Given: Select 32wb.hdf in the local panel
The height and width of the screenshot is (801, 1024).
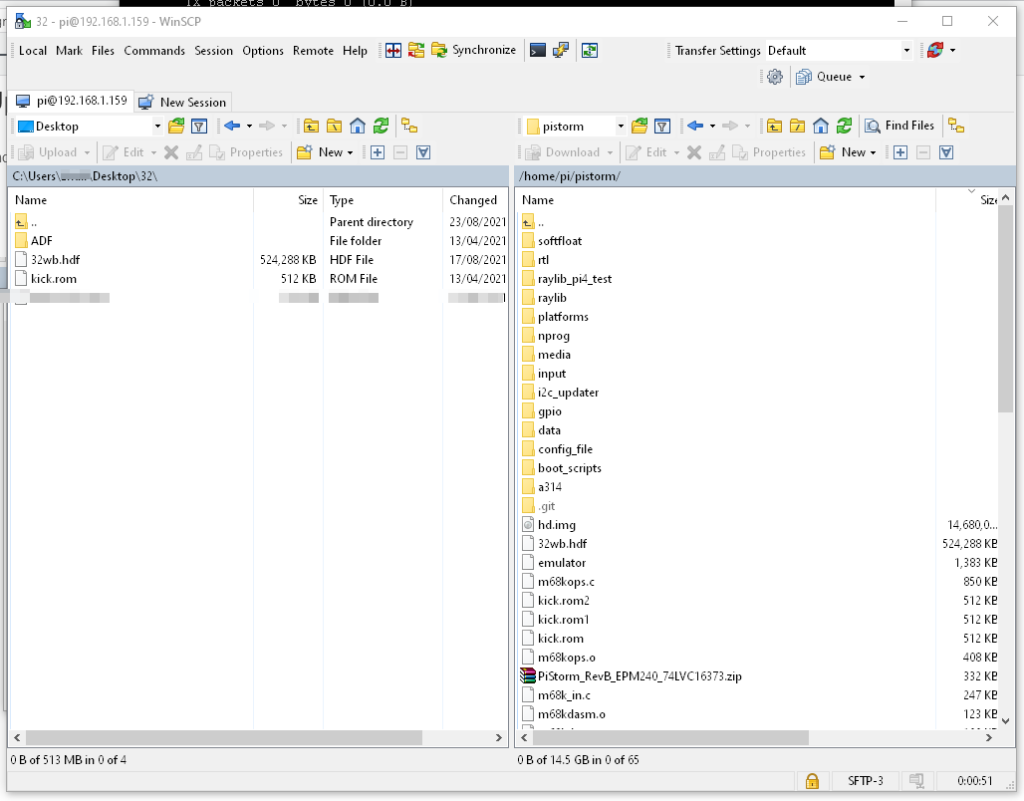Looking at the screenshot, I should click(x=56, y=260).
